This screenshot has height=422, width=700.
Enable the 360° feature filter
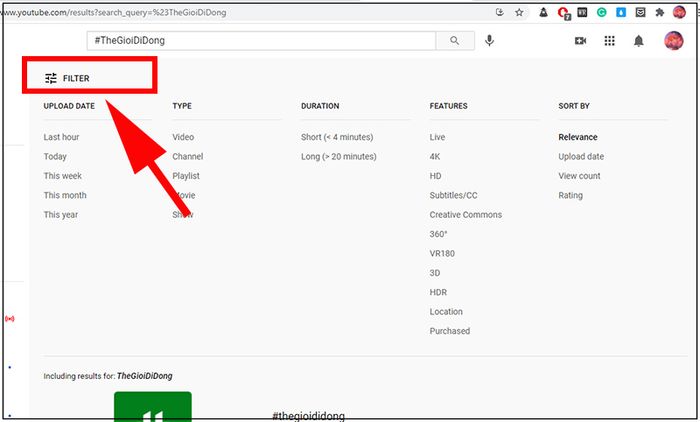click(x=438, y=234)
